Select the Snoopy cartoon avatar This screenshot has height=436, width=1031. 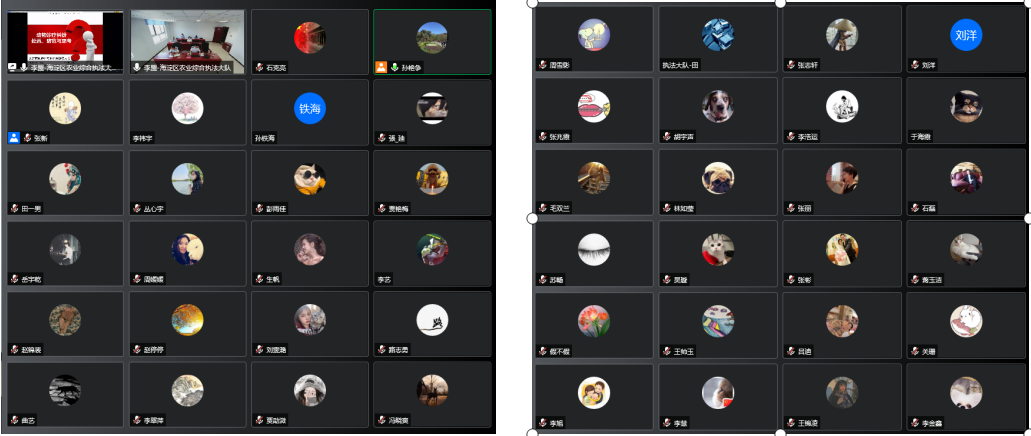[594, 35]
